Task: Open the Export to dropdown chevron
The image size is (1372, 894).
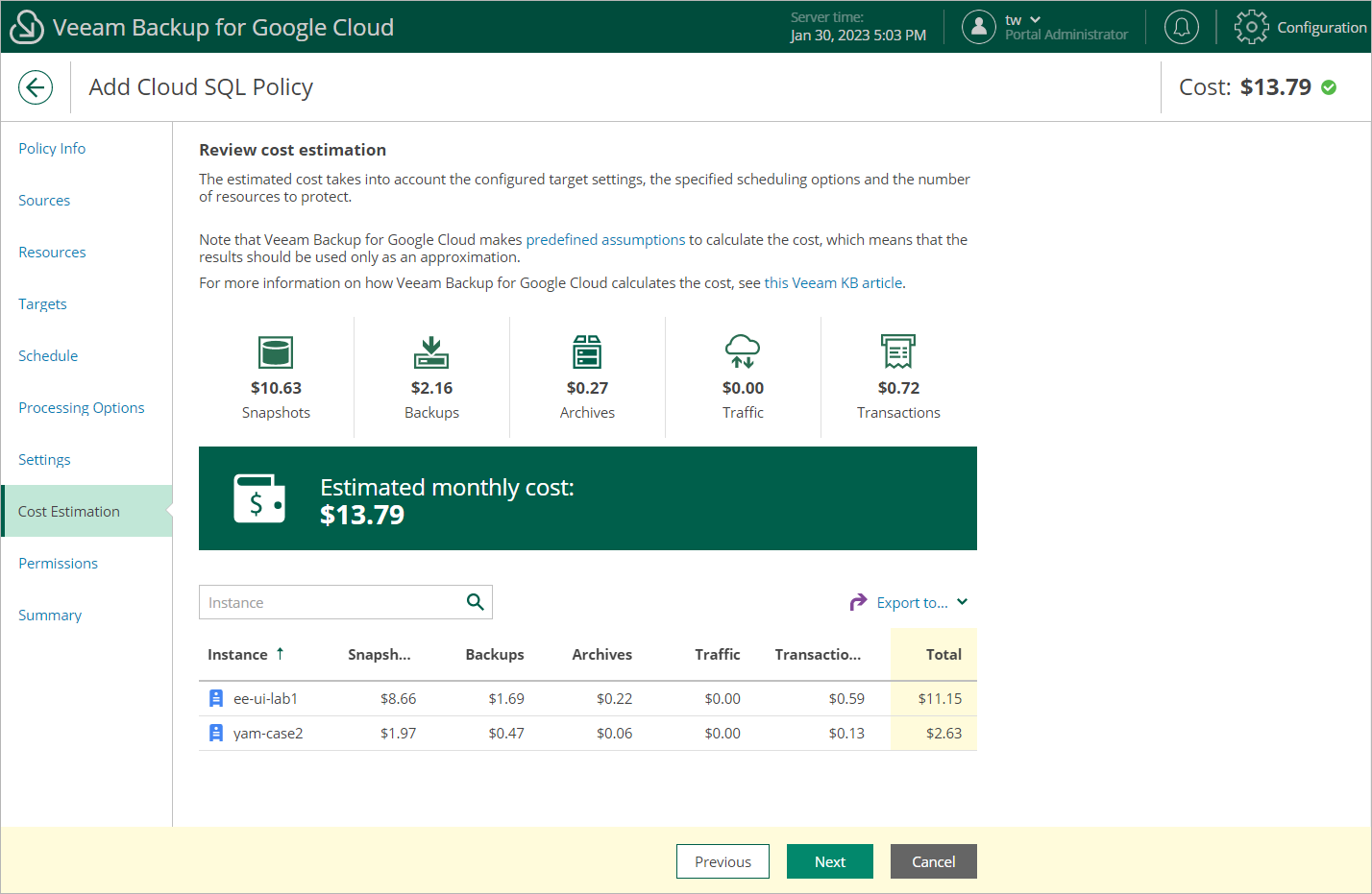Action: click(963, 602)
